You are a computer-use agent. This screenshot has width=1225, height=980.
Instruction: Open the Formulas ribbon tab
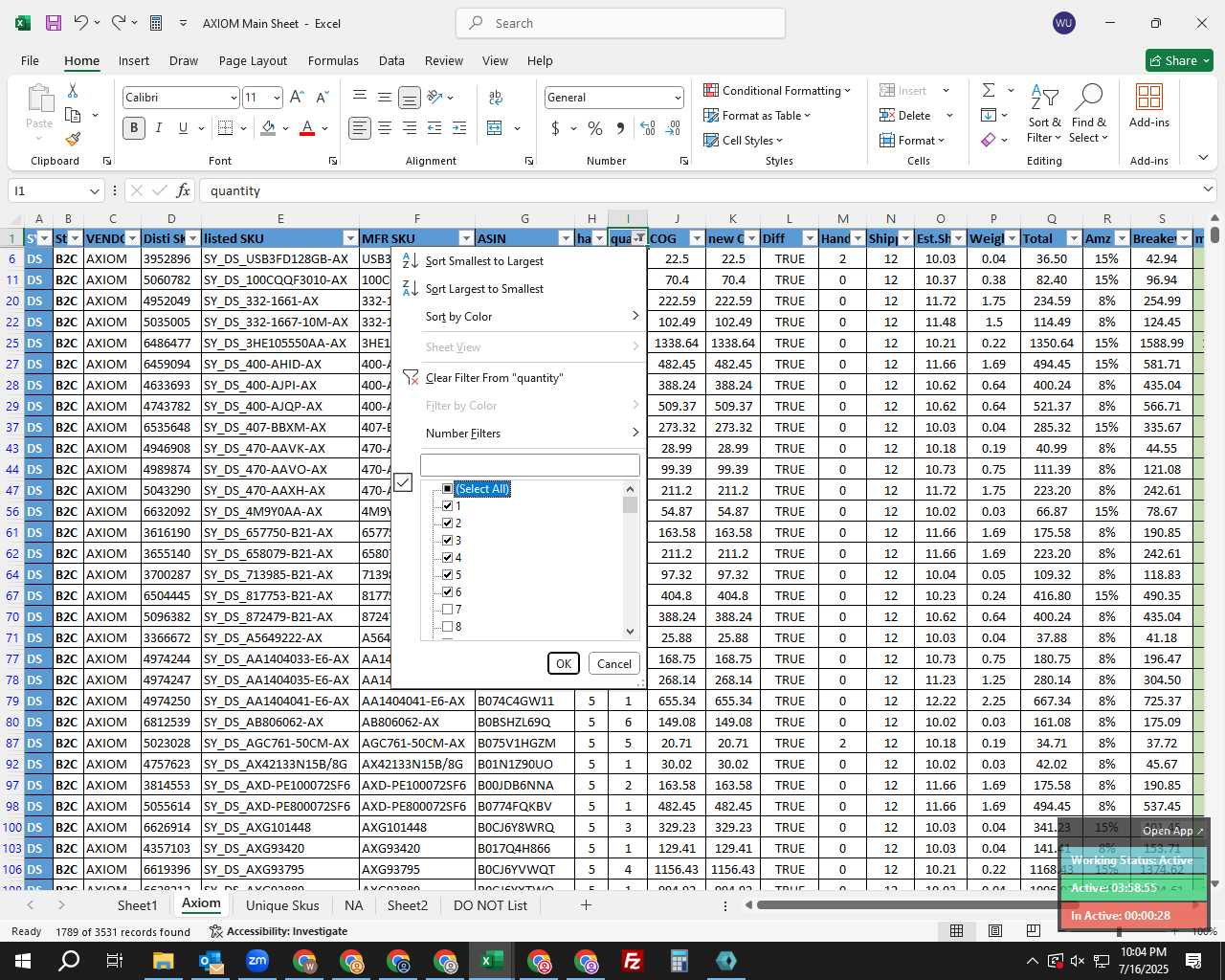(333, 60)
